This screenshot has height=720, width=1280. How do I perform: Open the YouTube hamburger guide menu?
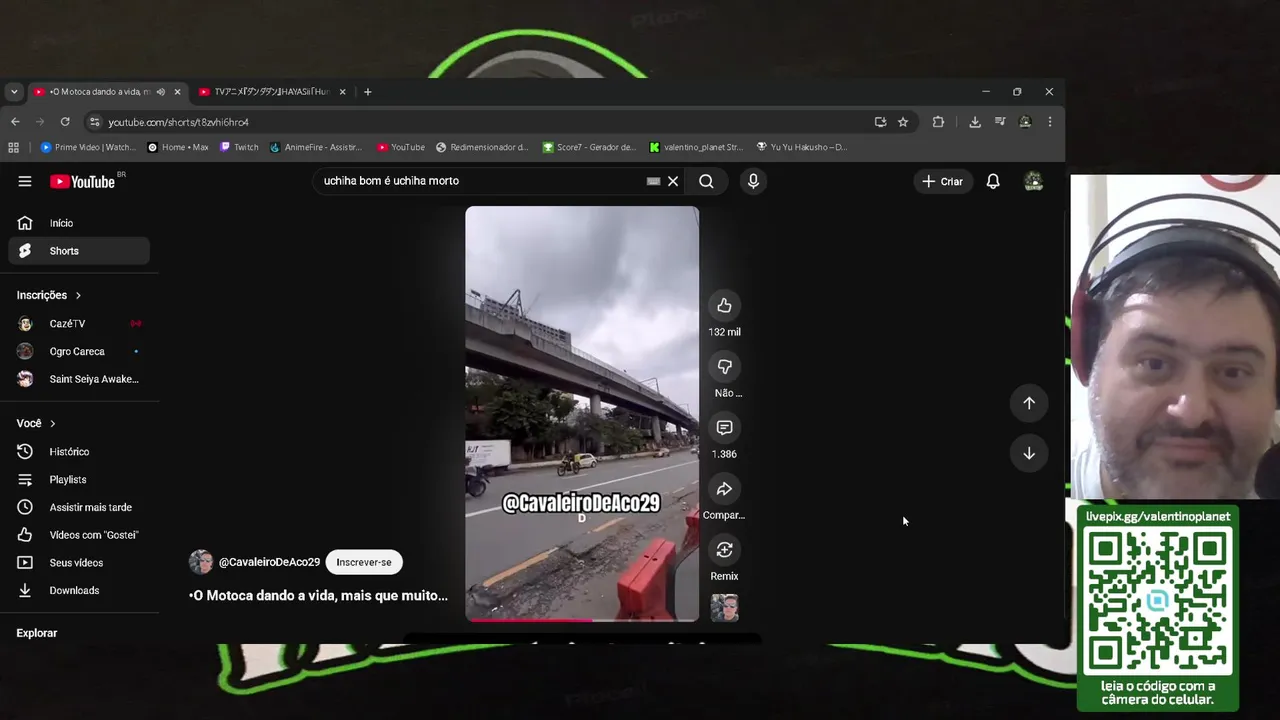click(x=25, y=181)
